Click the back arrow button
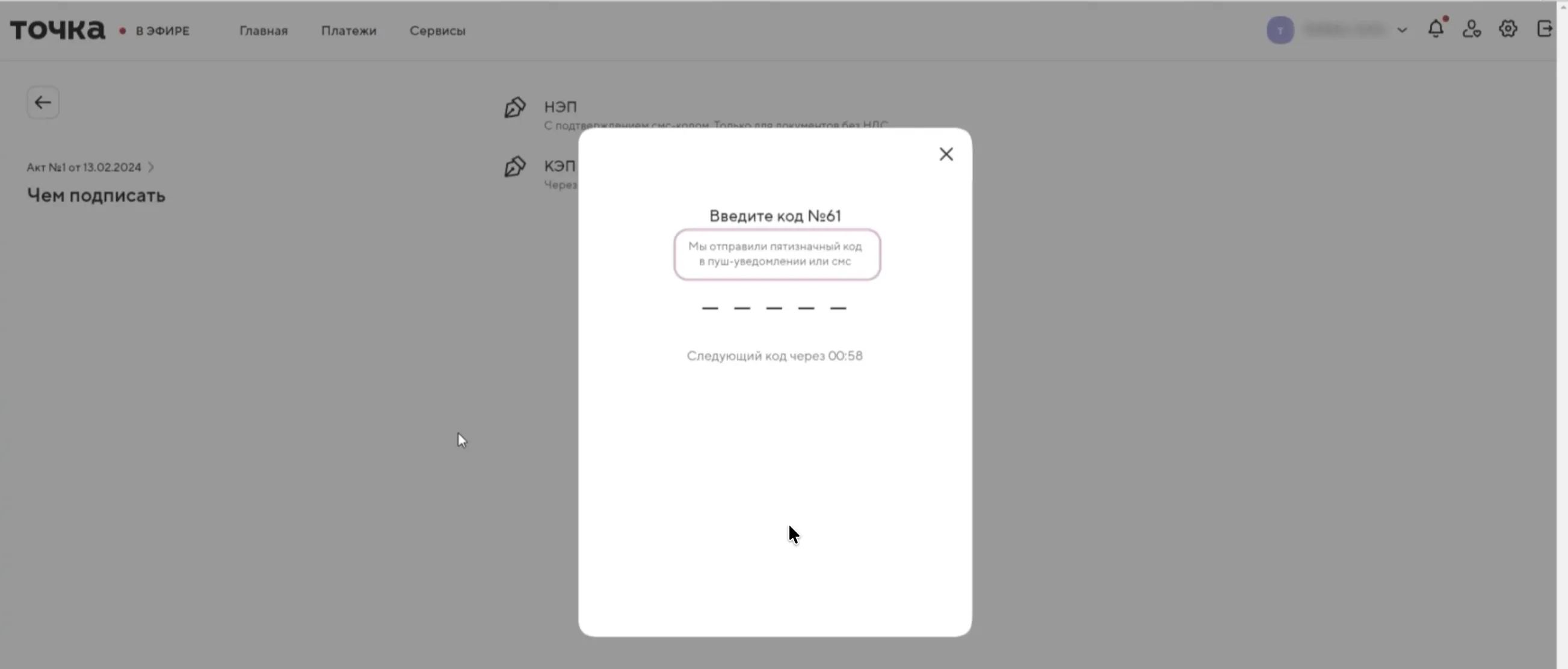This screenshot has width=1568, height=669. click(x=43, y=102)
